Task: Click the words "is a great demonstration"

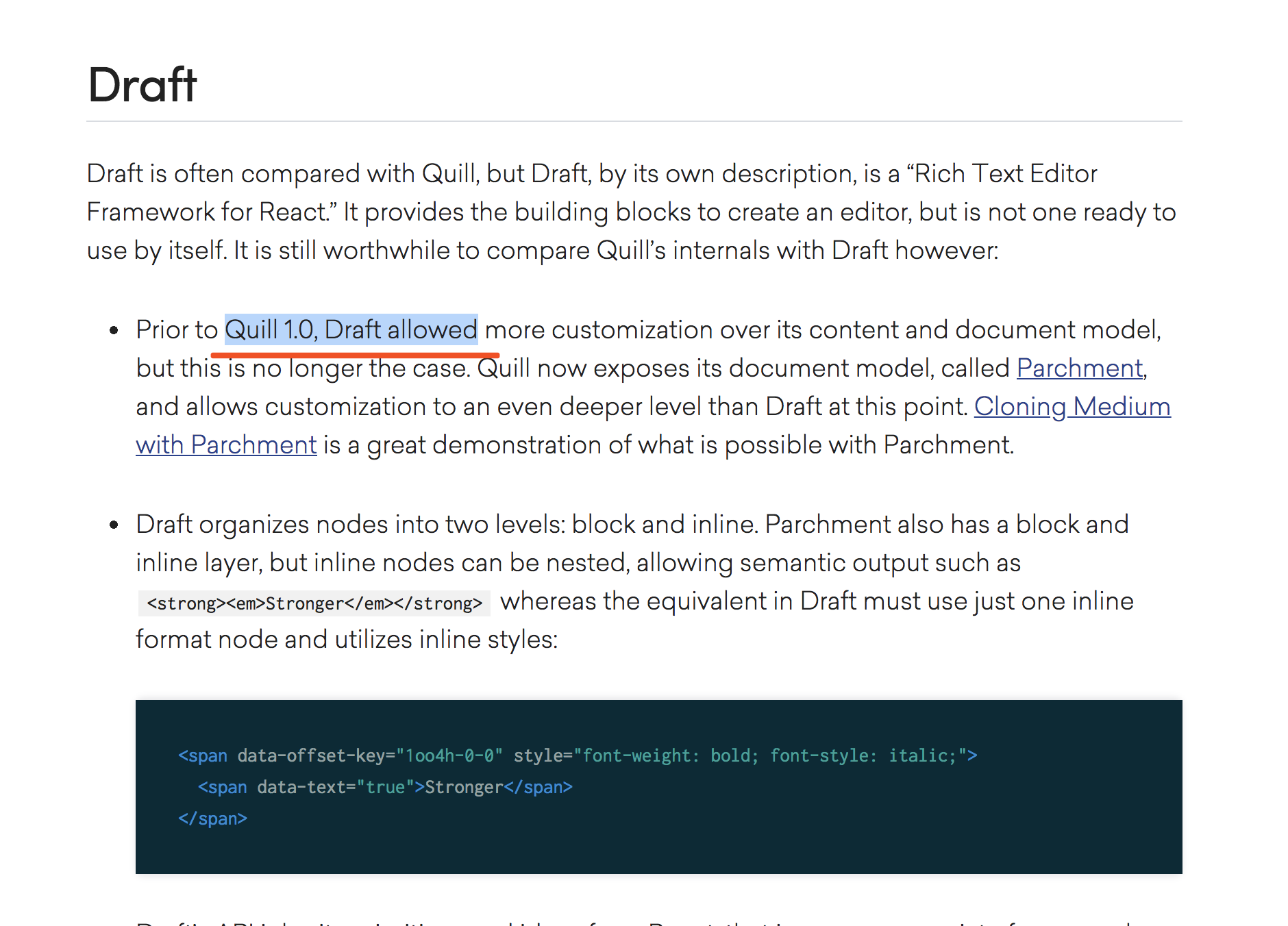Action: 463,445
